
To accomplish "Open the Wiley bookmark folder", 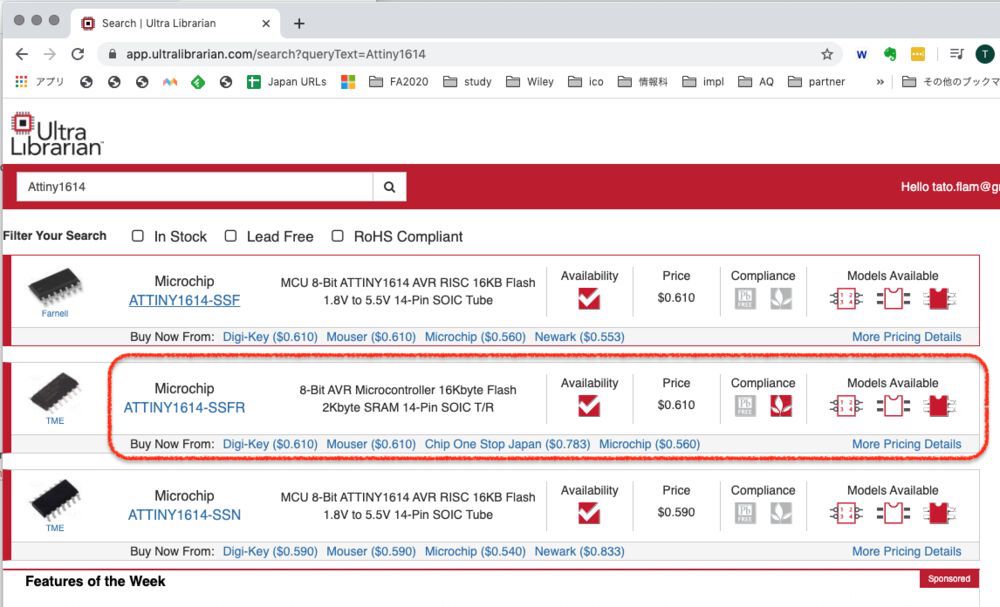I will point(530,82).
